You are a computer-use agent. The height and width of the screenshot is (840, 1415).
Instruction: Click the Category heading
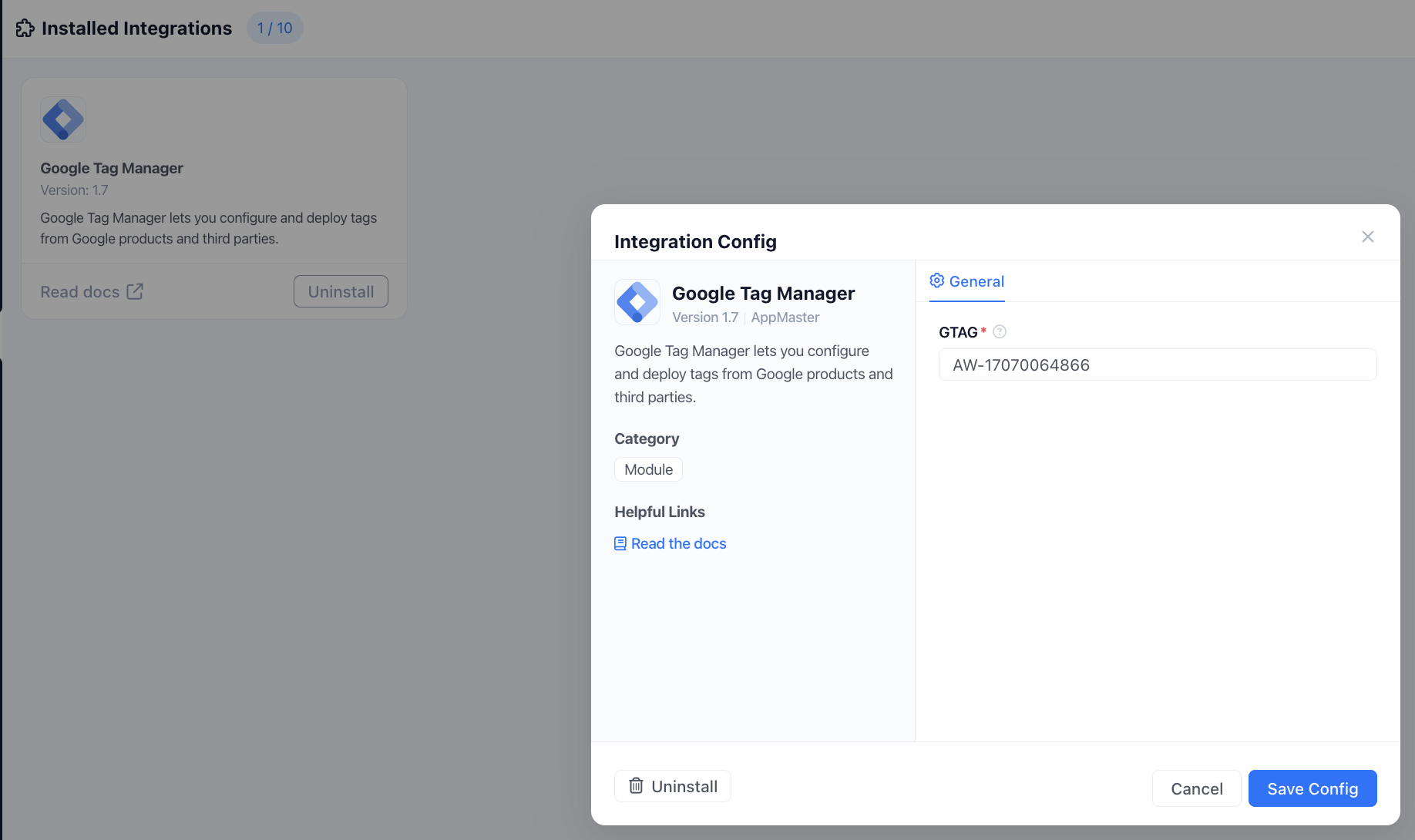(x=647, y=438)
